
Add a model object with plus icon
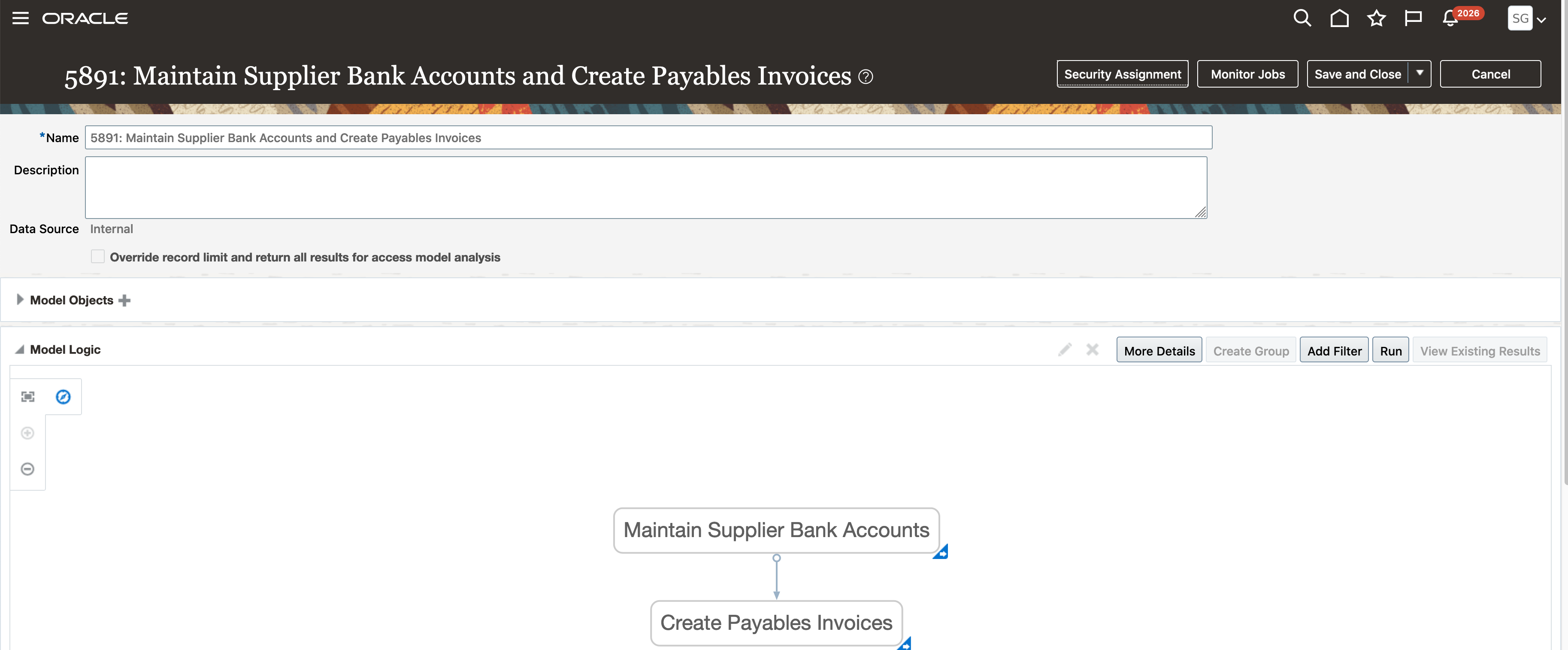(x=125, y=301)
